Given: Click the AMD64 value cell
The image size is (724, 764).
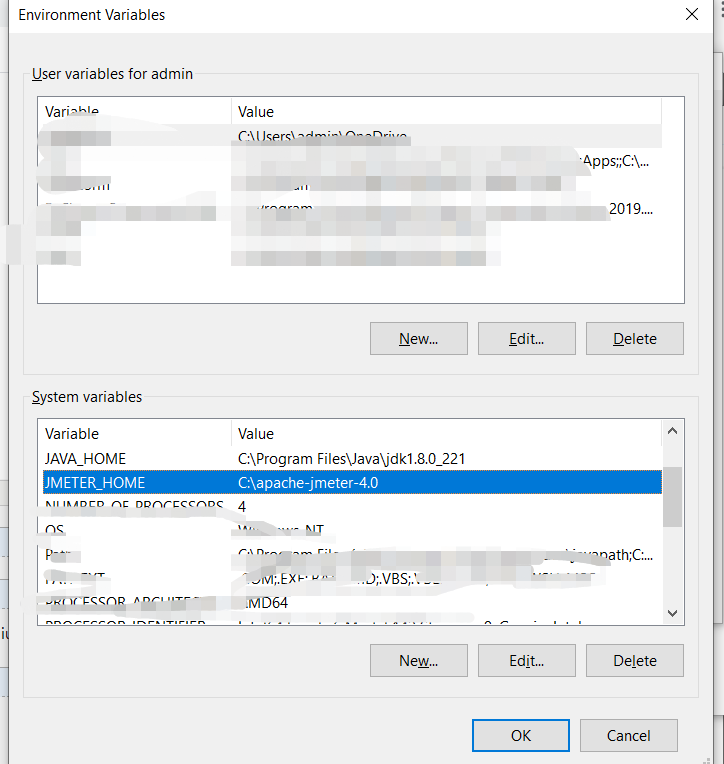Looking at the screenshot, I should (x=265, y=603).
